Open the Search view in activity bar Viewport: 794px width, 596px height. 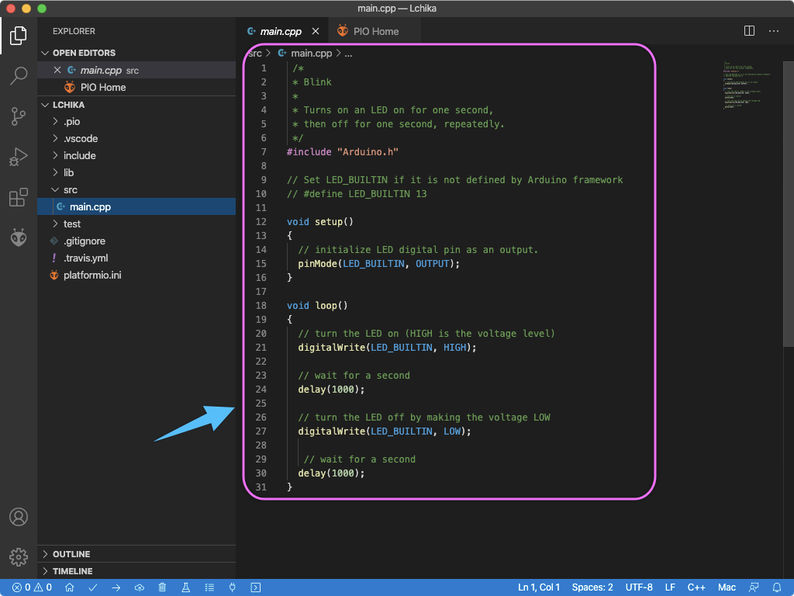pyautogui.click(x=18, y=76)
